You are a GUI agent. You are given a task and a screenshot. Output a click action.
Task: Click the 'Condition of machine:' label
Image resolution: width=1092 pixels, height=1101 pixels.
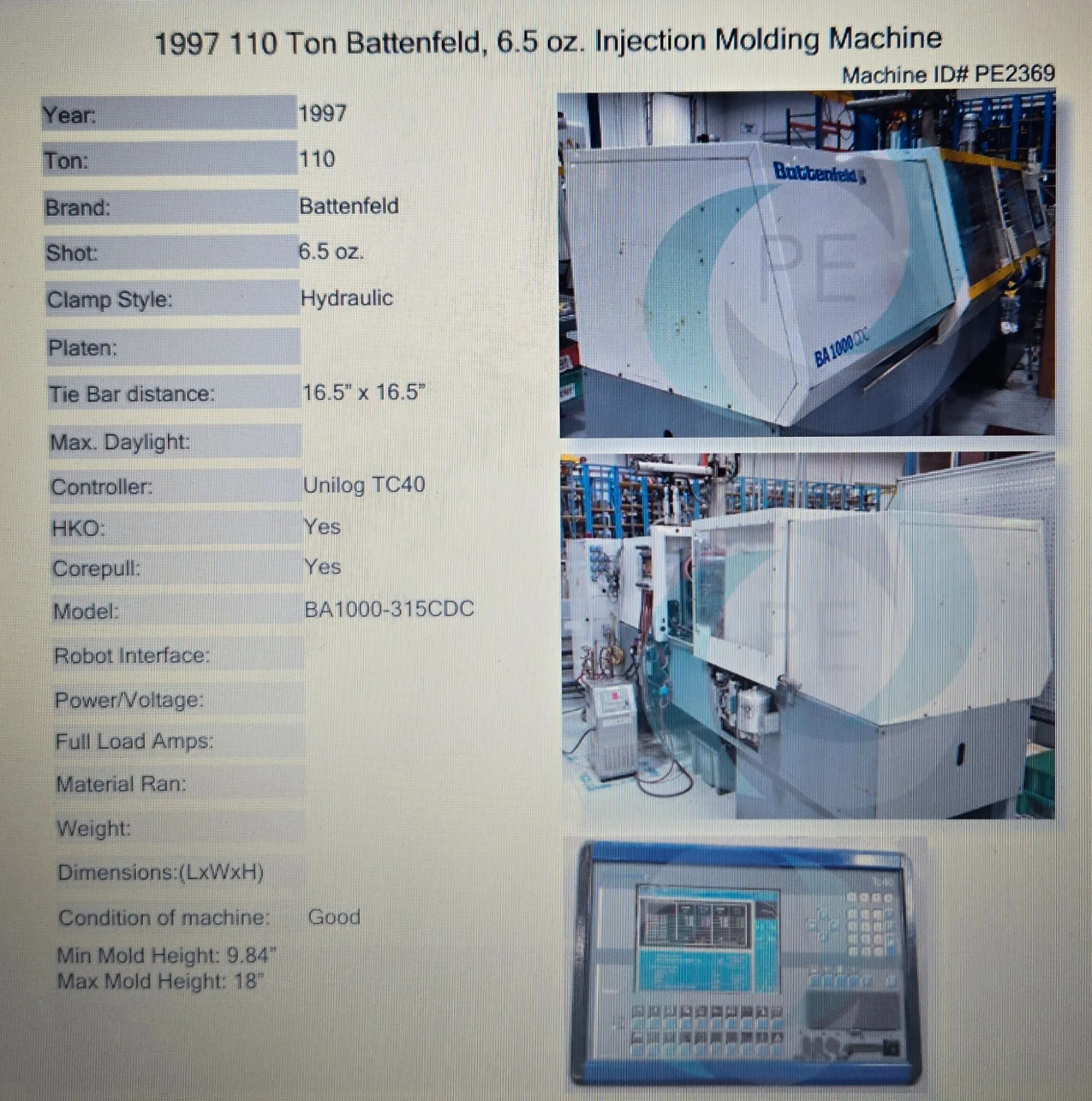(x=164, y=918)
